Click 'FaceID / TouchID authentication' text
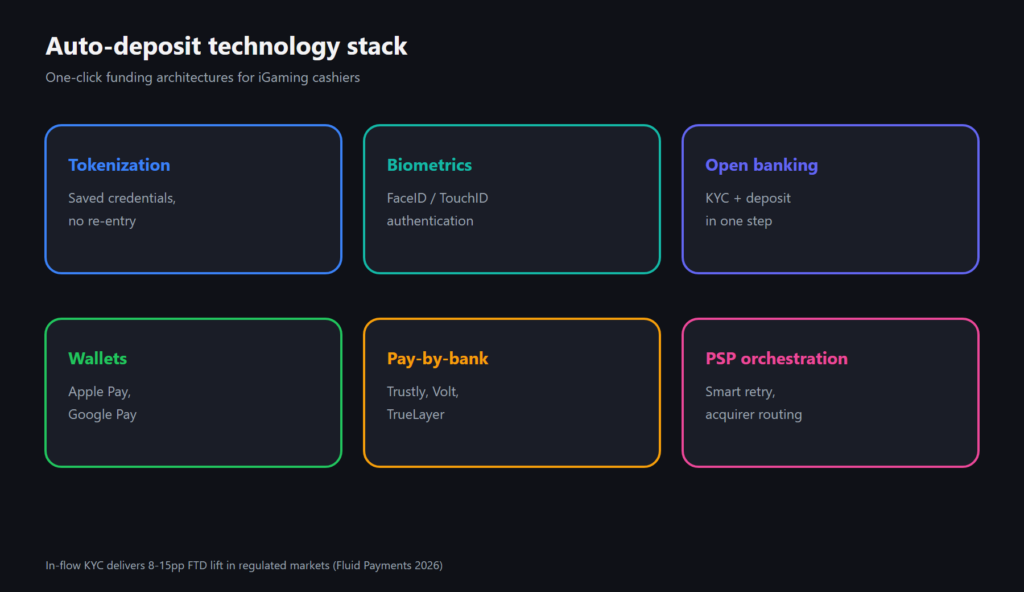1024x592 pixels. click(x=437, y=209)
